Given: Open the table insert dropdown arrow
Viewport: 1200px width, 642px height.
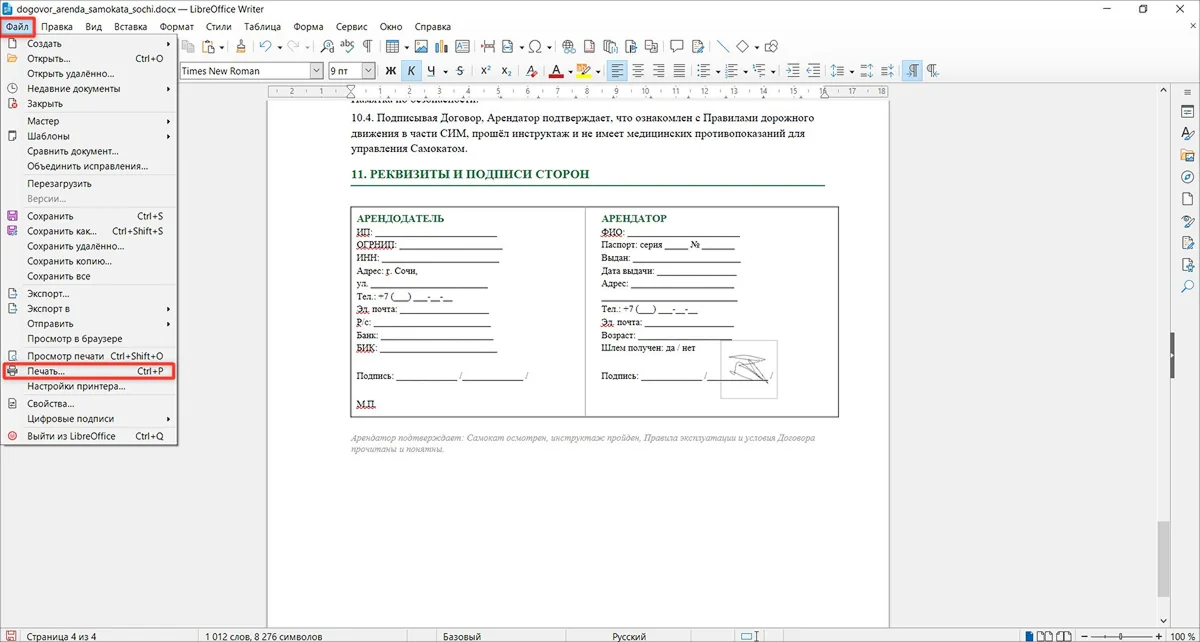Looking at the screenshot, I should (405, 46).
